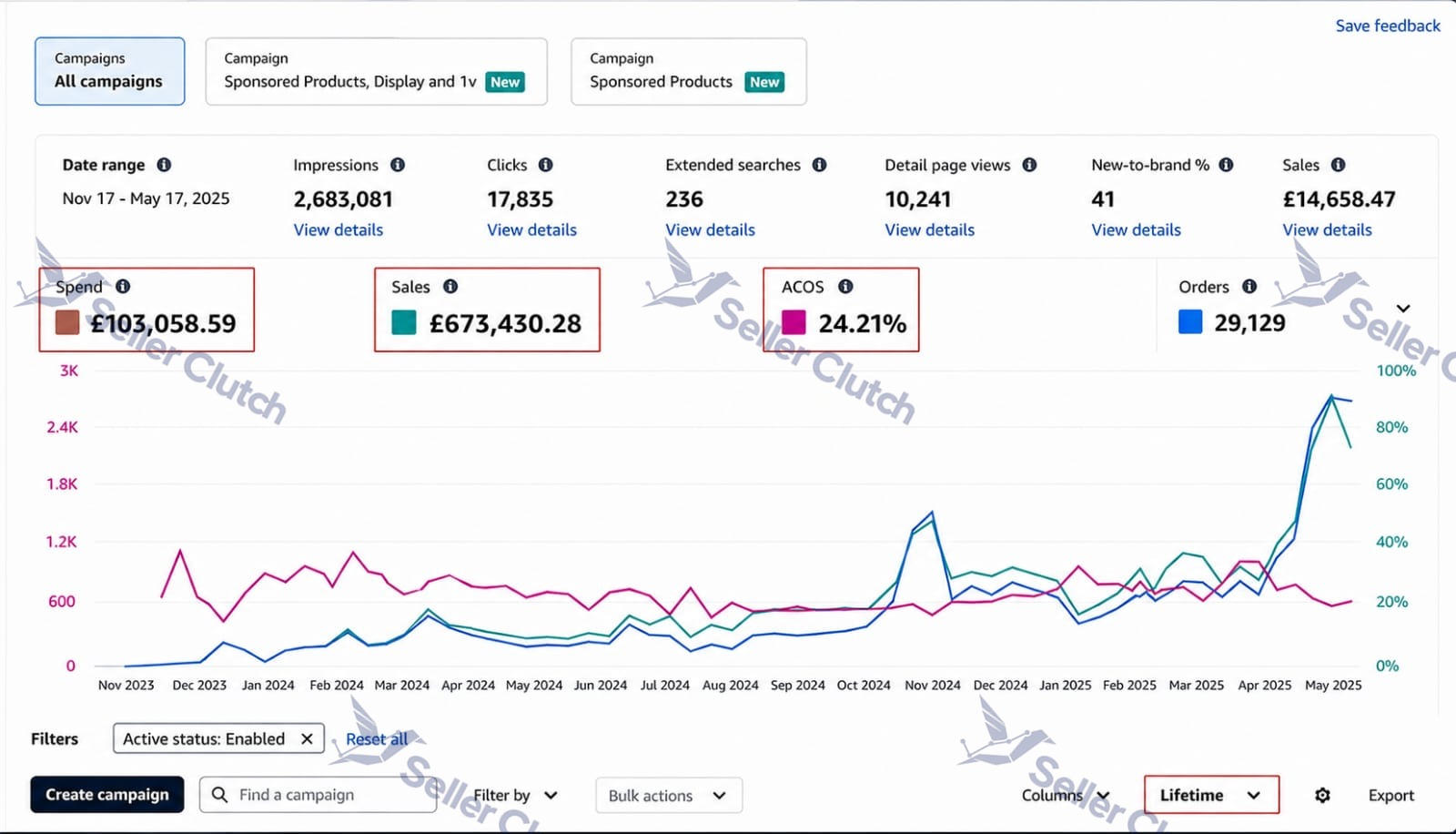Click info icon beside Clicks
1456x834 pixels.
[x=546, y=165]
